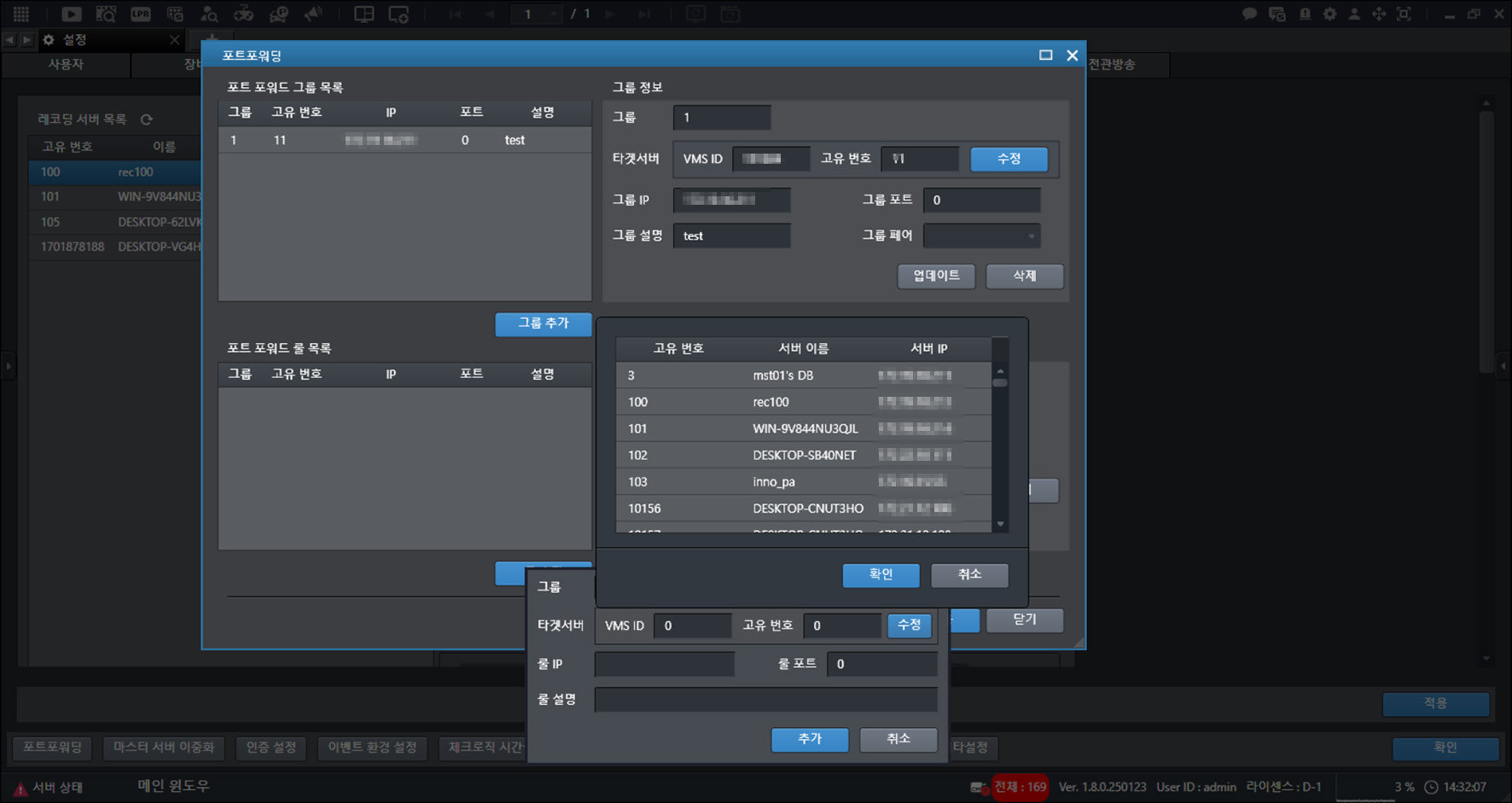Open the alarm siren icon at top right

pyautogui.click(x=1305, y=14)
